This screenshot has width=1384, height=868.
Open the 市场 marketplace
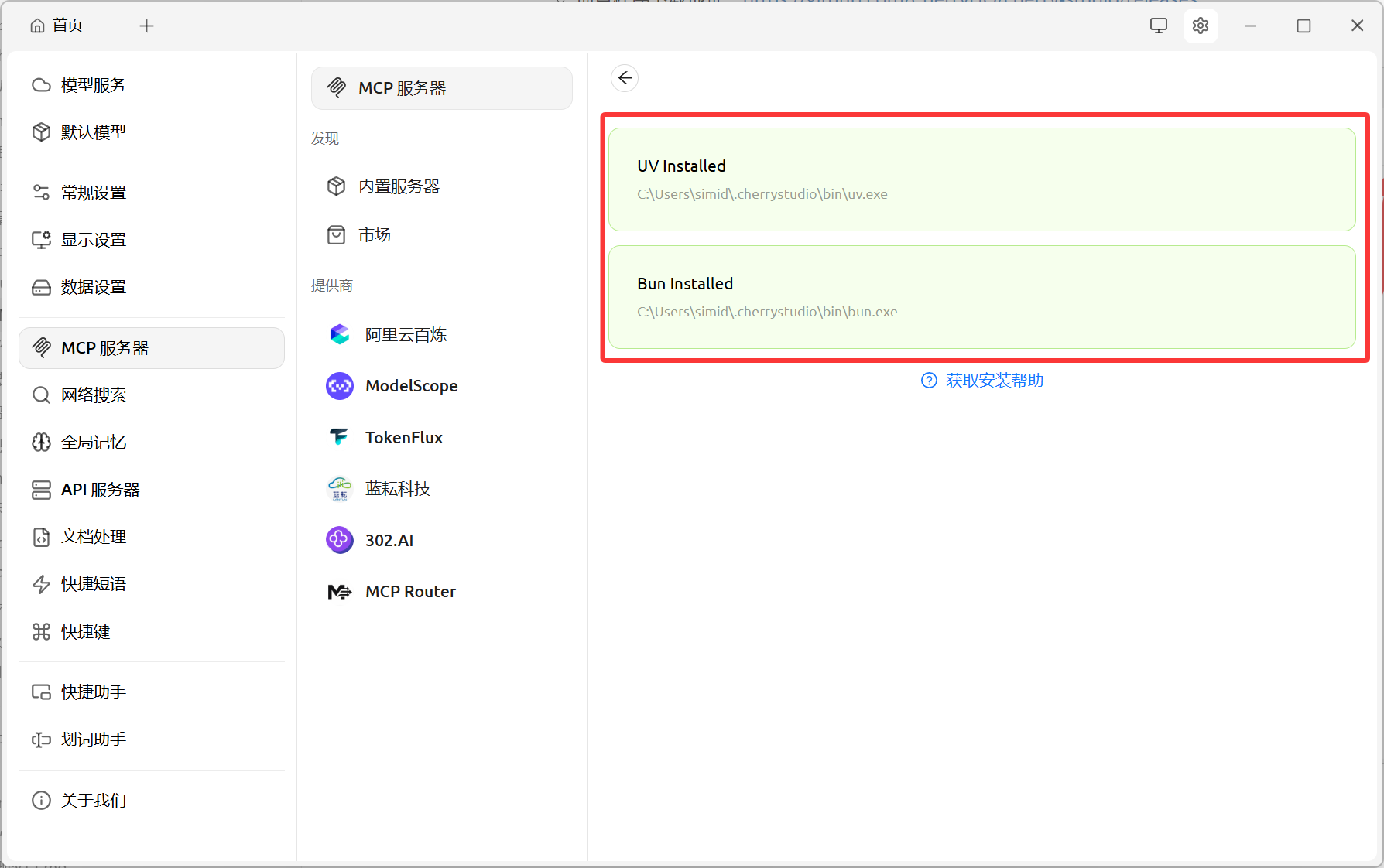[x=374, y=235]
